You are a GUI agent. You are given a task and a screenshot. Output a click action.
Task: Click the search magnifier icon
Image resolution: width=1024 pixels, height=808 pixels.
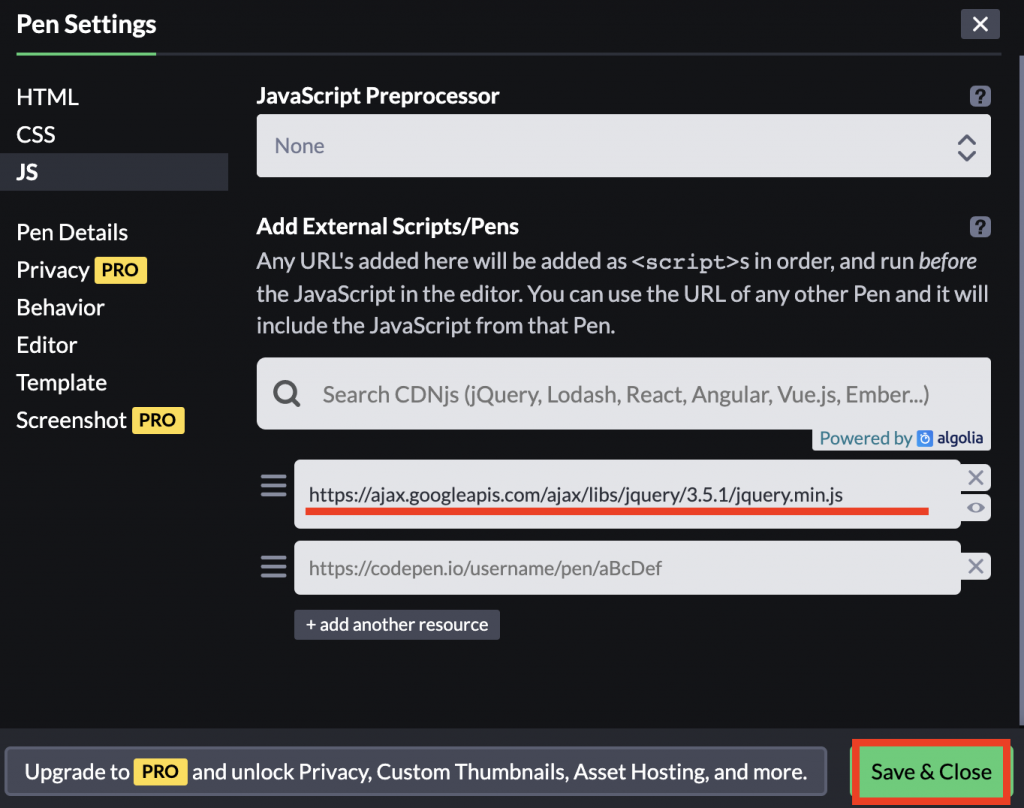coord(287,394)
